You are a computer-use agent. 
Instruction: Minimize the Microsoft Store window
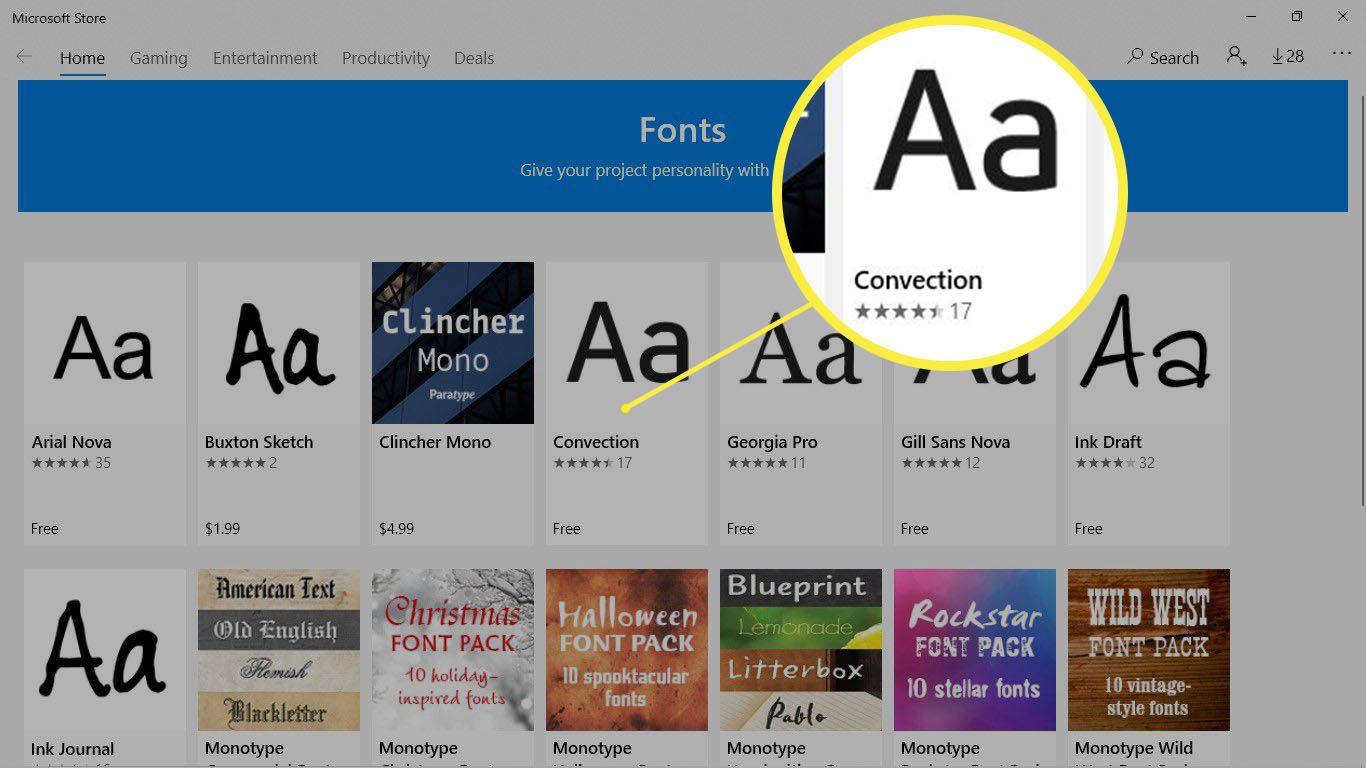pos(1252,16)
